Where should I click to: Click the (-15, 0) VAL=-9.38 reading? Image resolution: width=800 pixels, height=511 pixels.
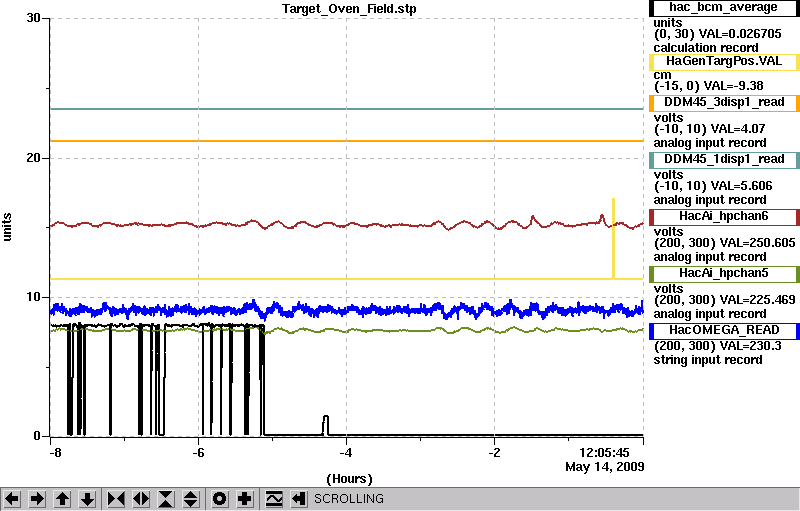tap(709, 86)
